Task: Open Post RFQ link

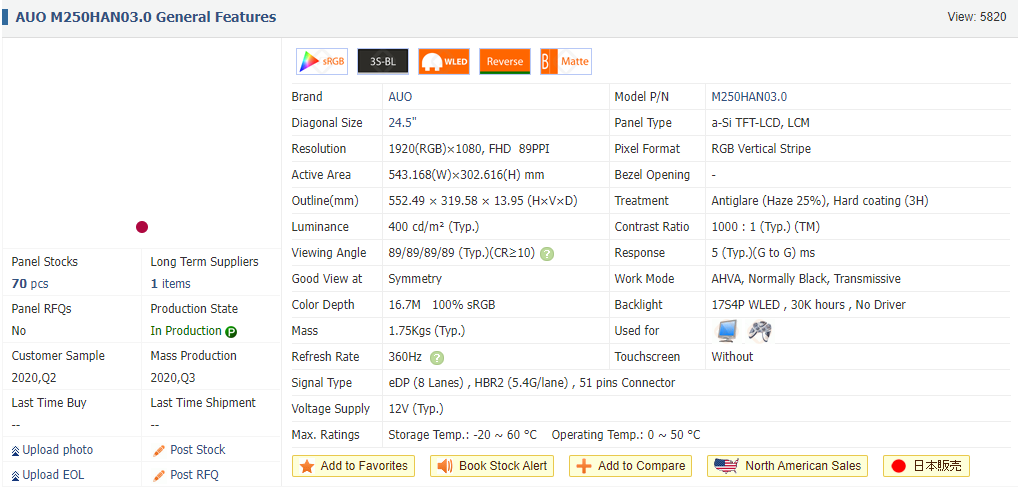Action: [x=194, y=475]
